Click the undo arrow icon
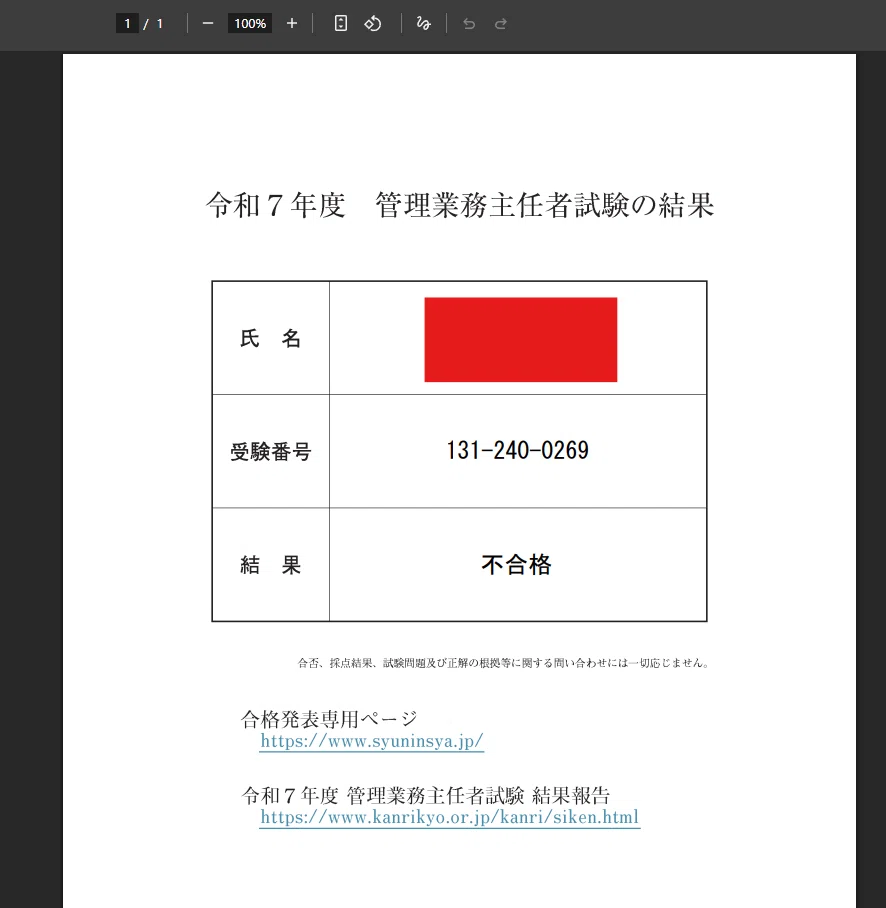Screen dimensions: 886x908 (x=469, y=24)
